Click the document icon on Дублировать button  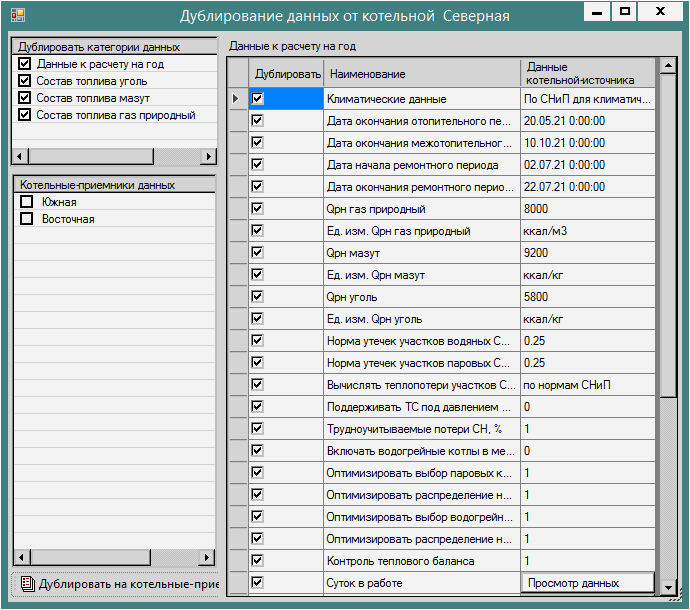27,584
